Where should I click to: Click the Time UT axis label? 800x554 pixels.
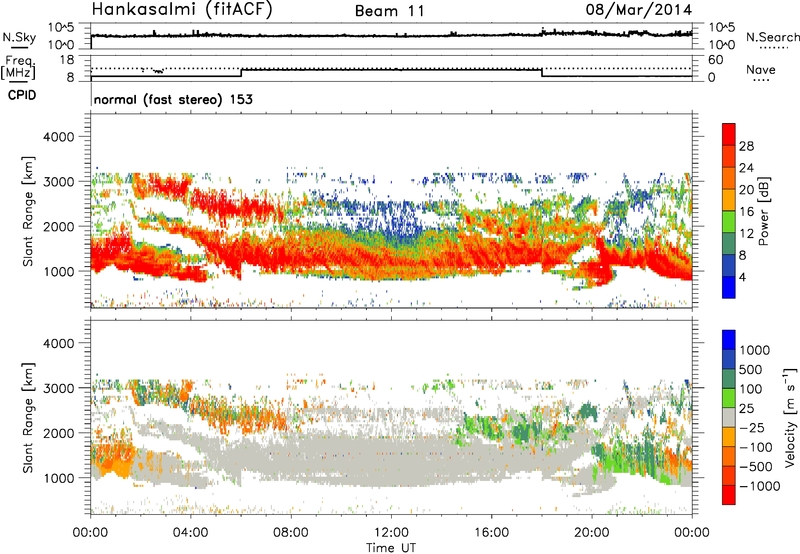point(391,548)
